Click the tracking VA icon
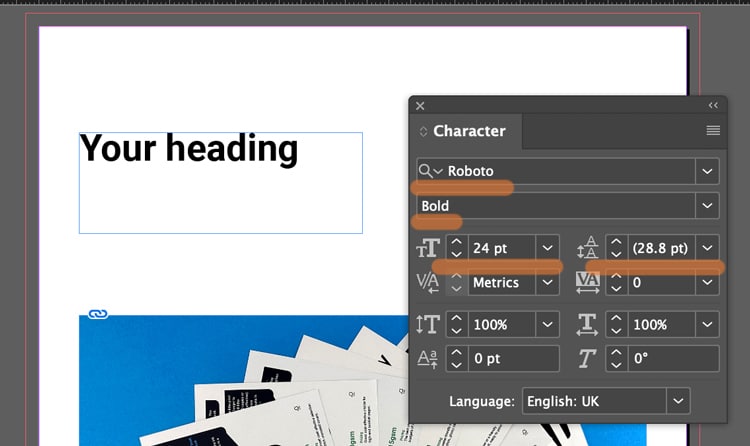Image resolution: width=750 pixels, height=446 pixels. point(587,282)
